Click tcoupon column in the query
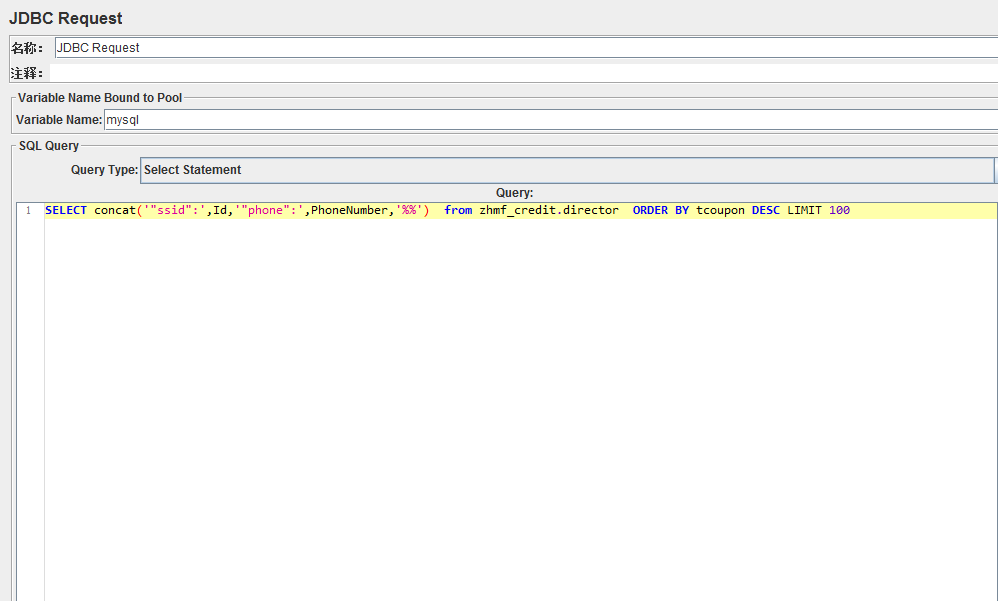Viewport: 998px width, 601px height. 720,210
